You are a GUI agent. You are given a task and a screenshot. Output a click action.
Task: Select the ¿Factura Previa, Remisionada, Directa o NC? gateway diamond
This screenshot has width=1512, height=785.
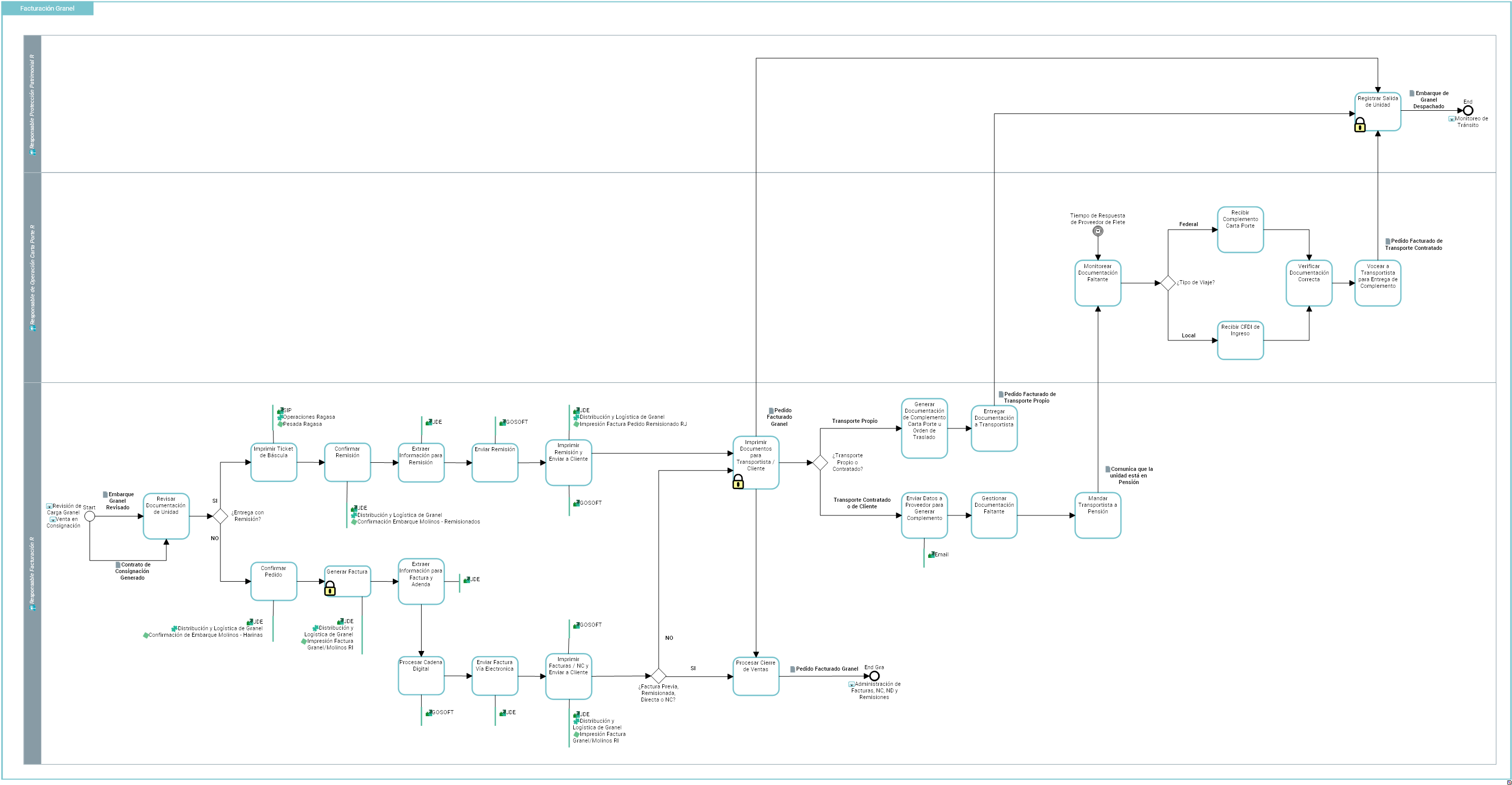click(659, 676)
